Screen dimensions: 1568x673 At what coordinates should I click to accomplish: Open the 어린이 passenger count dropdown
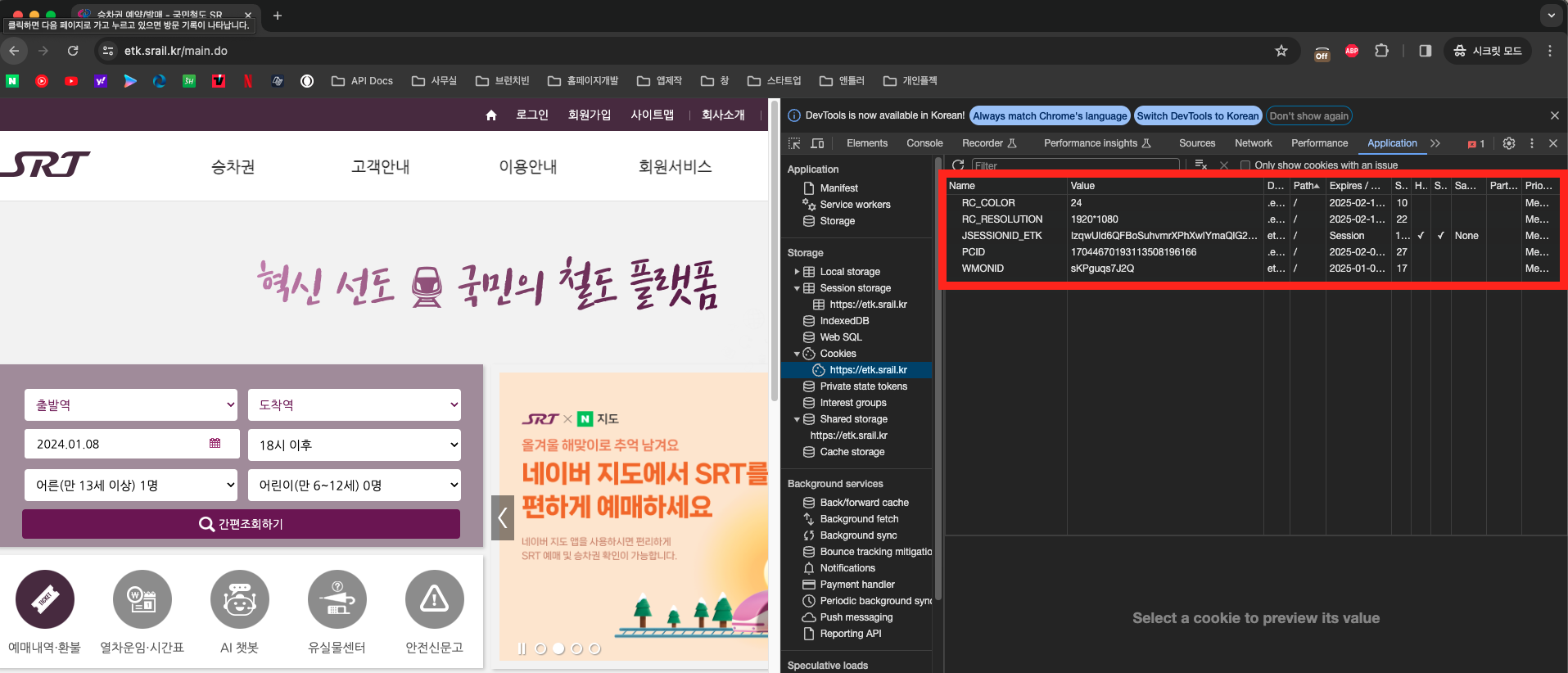click(355, 485)
